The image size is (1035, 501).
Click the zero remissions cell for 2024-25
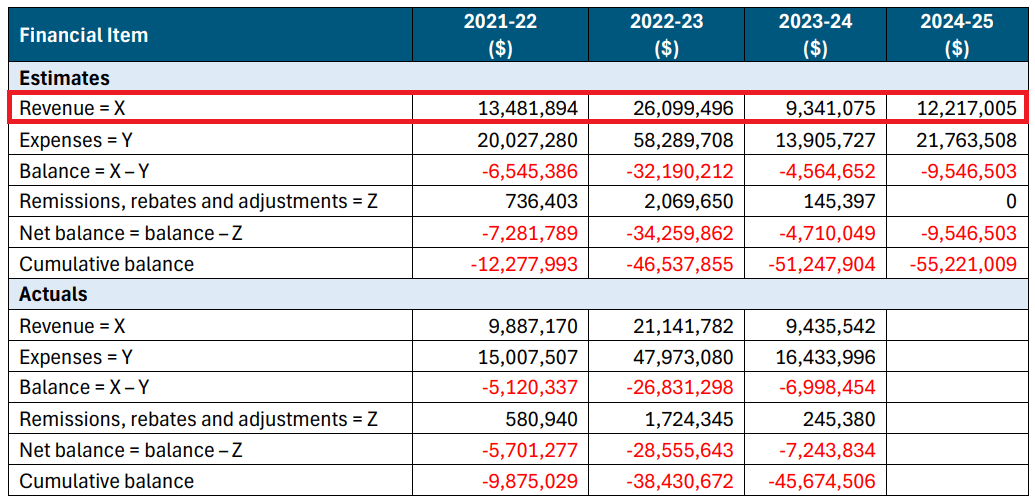point(1010,202)
